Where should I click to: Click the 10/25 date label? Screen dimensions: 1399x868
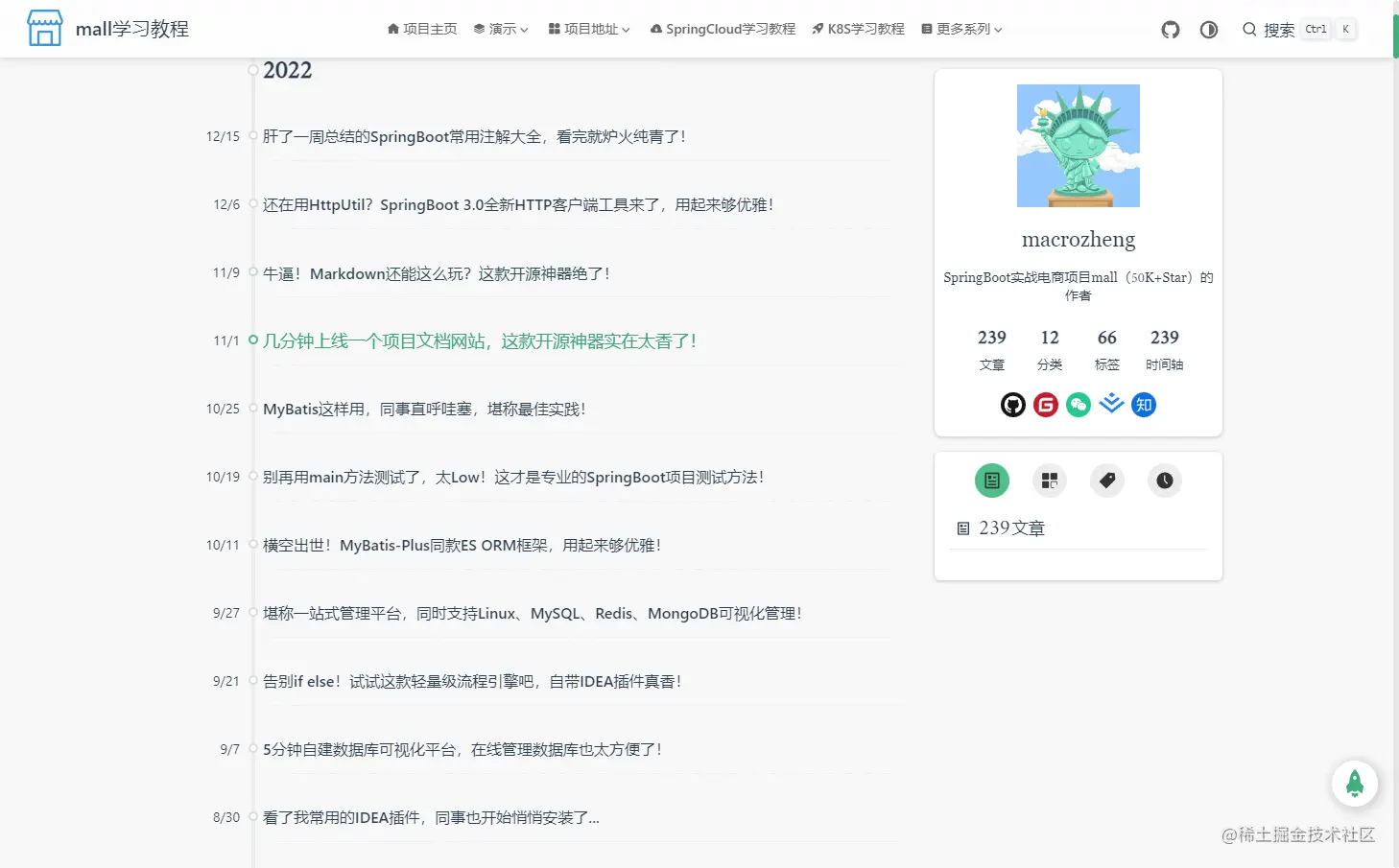[223, 410]
